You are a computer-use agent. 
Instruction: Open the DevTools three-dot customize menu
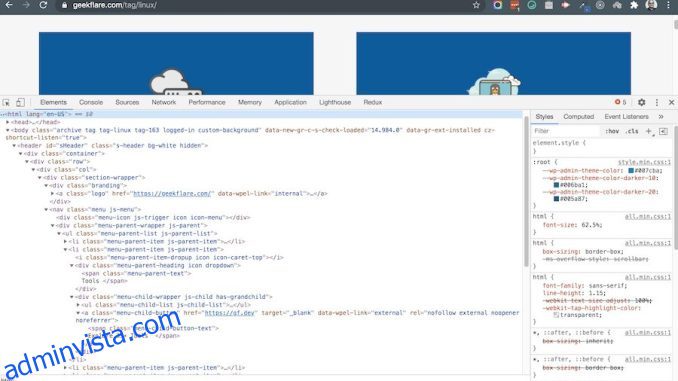[657, 102]
